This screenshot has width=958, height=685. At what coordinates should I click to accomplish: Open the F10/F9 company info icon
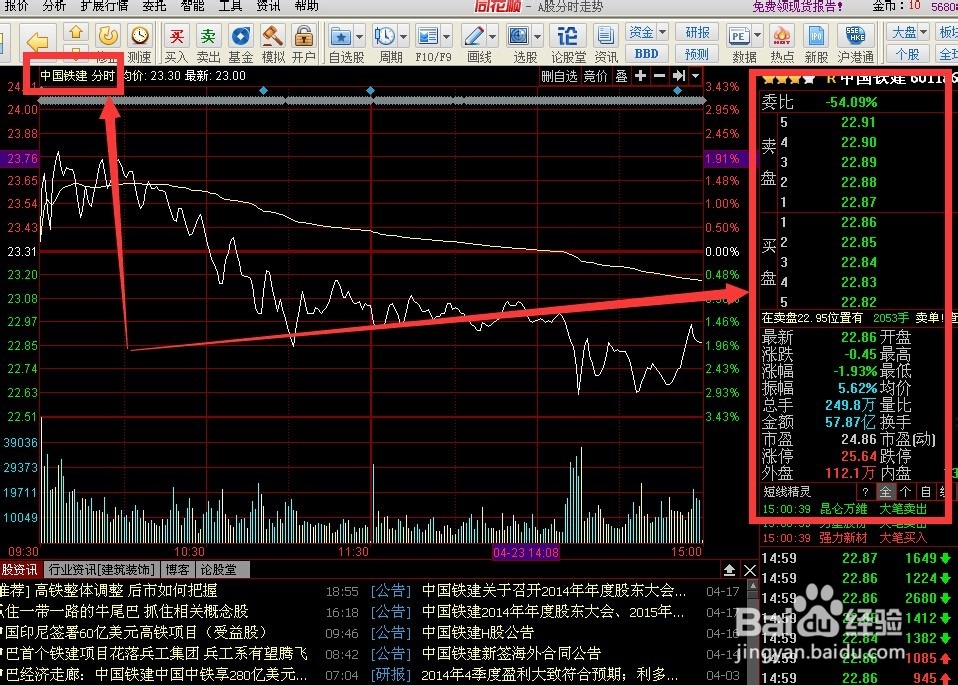[x=428, y=37]
